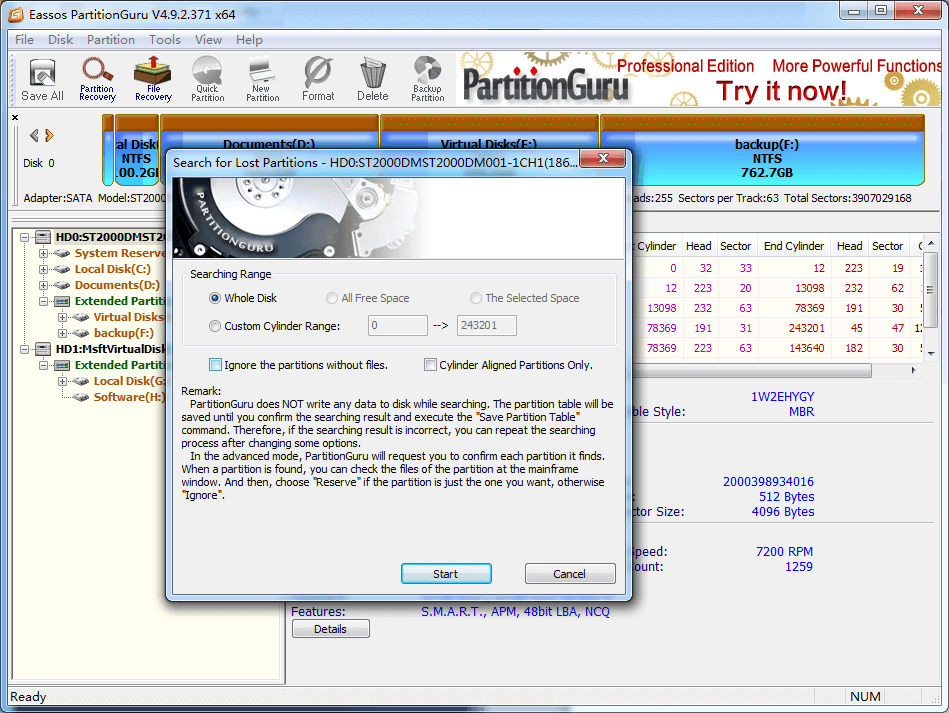Collapse the HD0 disk tree node
The height and width of the screenshot is (713, 949).
click(24, 237)
